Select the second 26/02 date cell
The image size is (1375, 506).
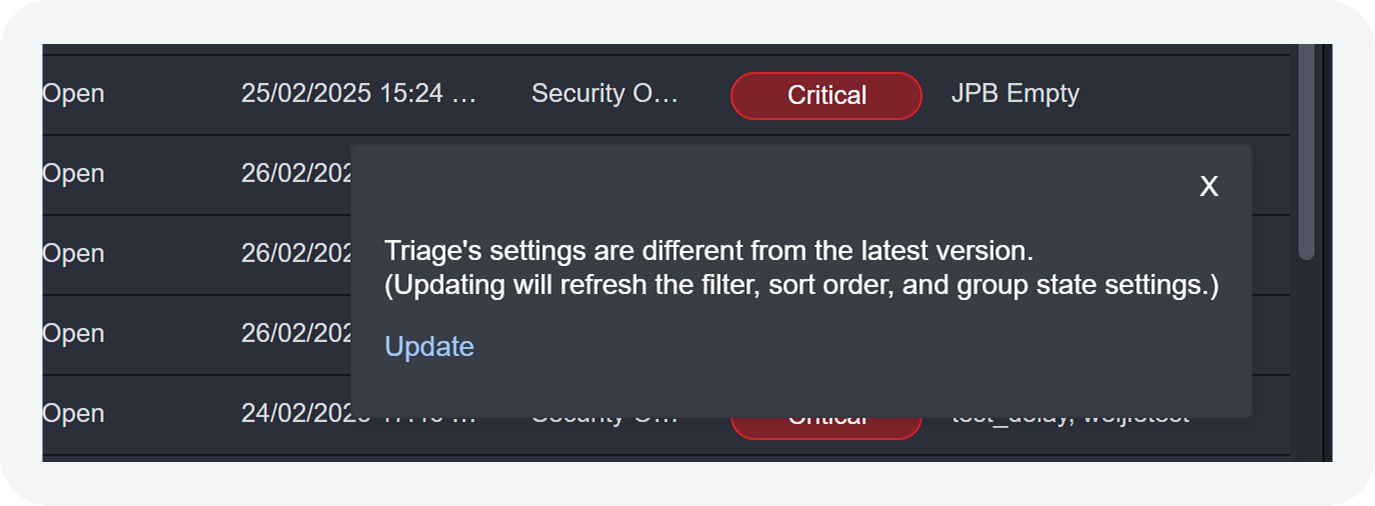(x=296, y=254)
